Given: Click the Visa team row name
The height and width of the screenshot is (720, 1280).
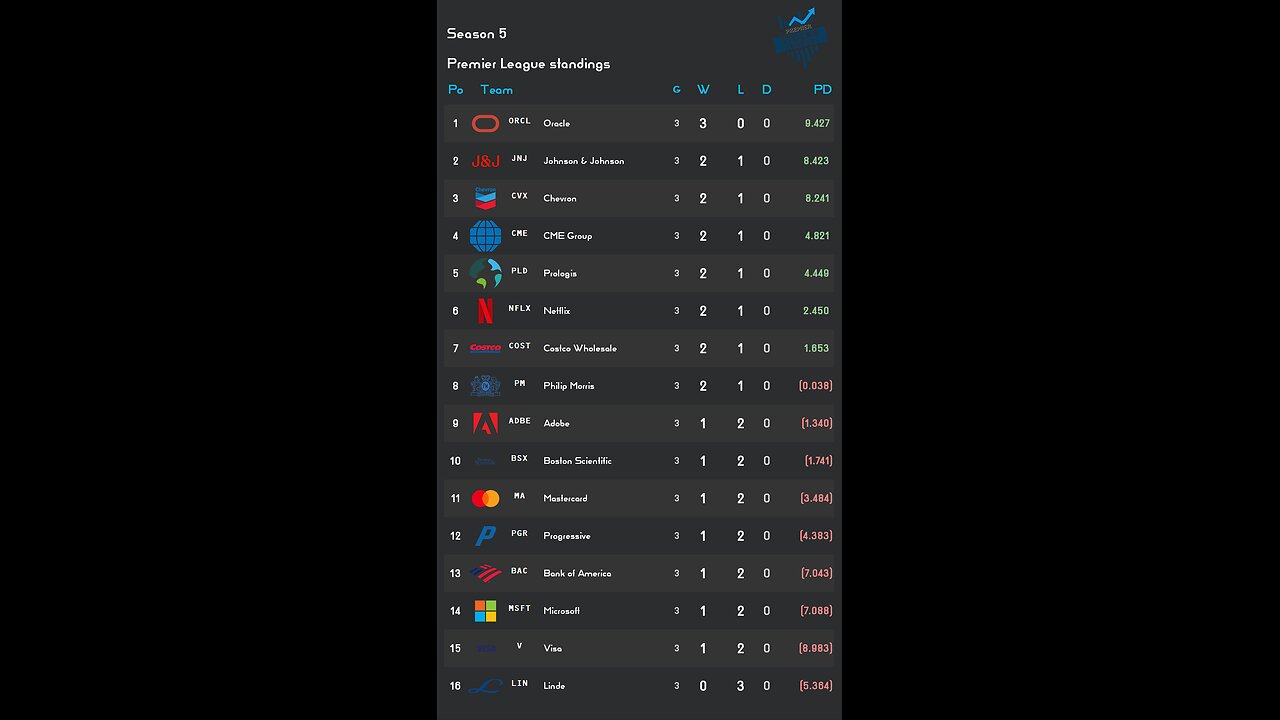Looking at the screenshot, I should [552, 648].
